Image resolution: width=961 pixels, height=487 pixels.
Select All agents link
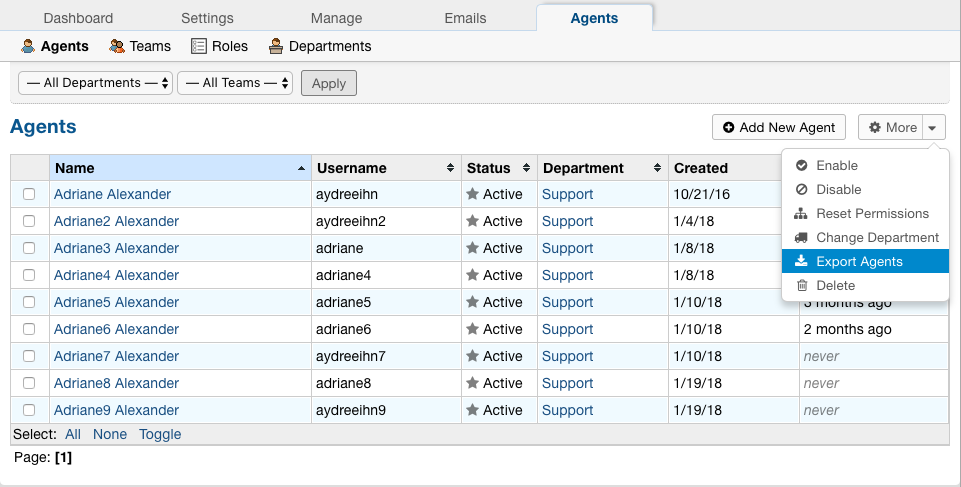pos(73,434)
